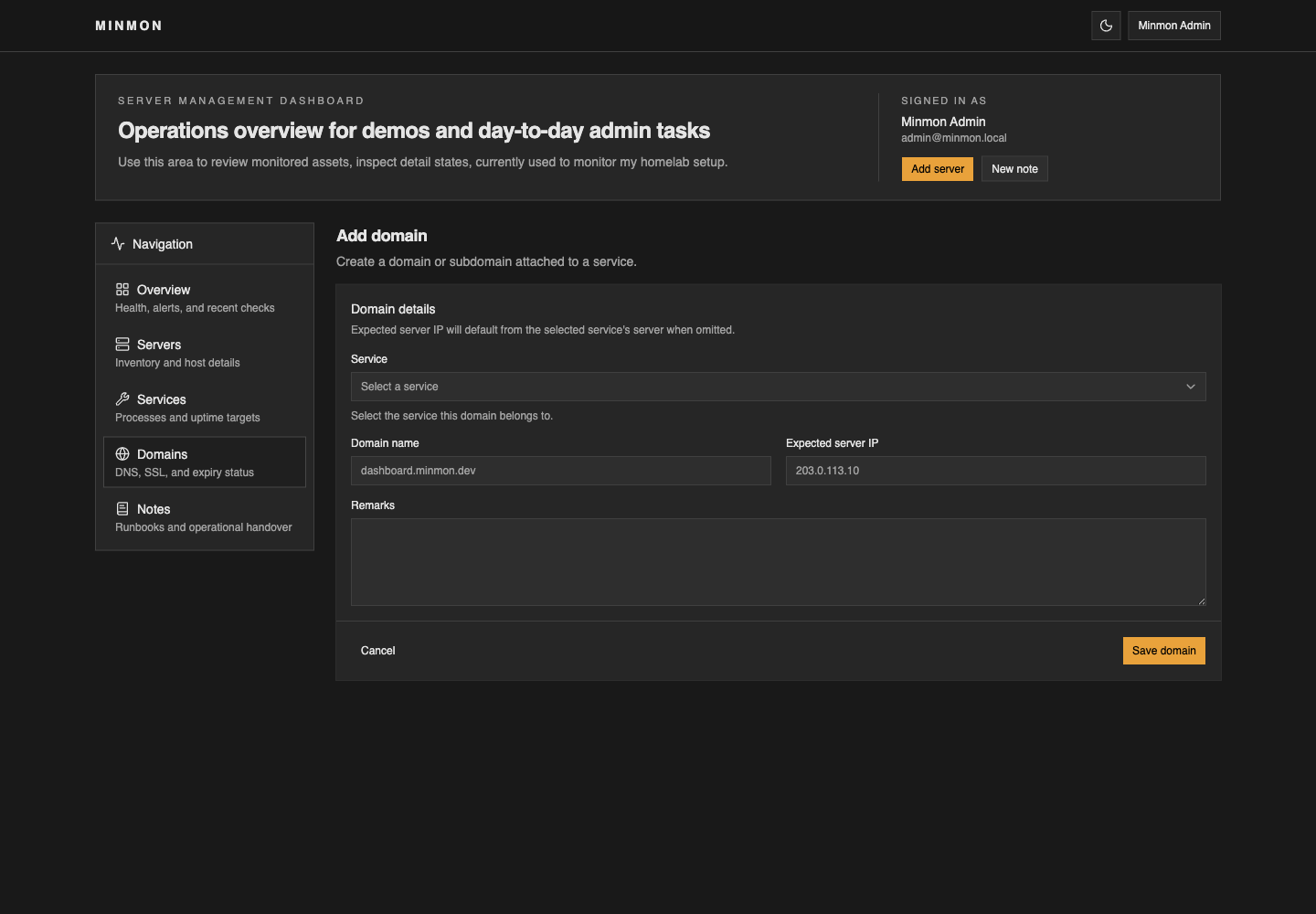
Task: Click the Domain name field label
Action: (x=385, y=443)
